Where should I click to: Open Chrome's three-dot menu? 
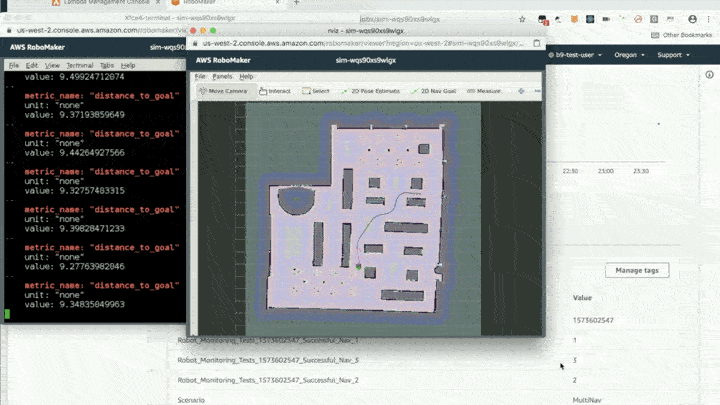(x=709, y=18)
